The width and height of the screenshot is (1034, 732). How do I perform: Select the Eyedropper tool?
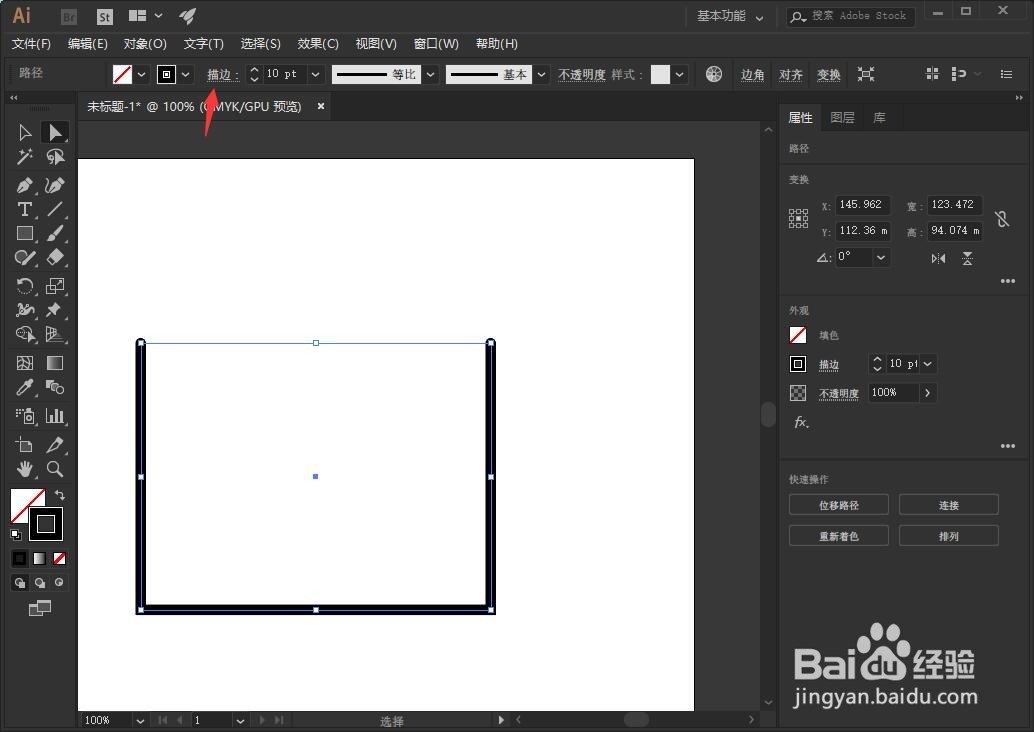24,387
